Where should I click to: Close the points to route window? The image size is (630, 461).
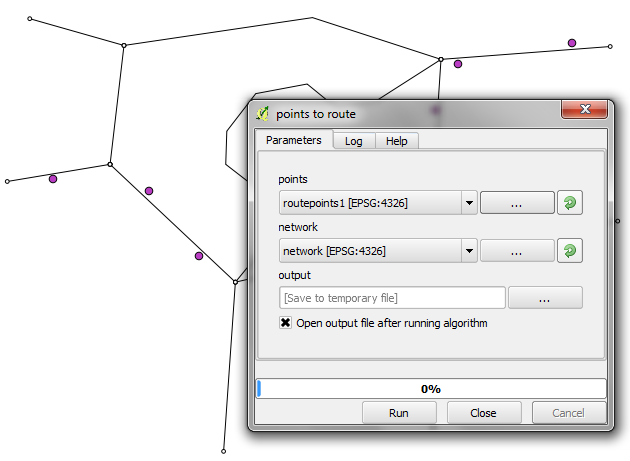tap(585, 112)
